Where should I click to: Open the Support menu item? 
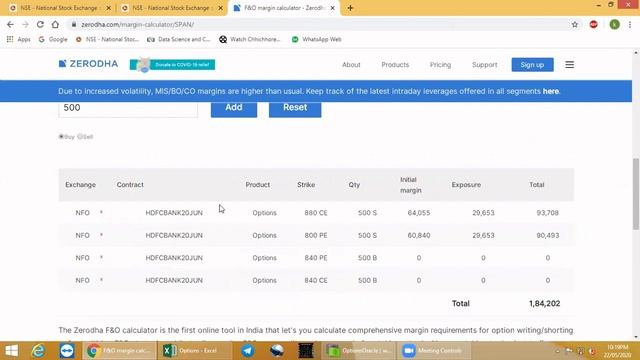pyautogui.click(x=484, y=64)
